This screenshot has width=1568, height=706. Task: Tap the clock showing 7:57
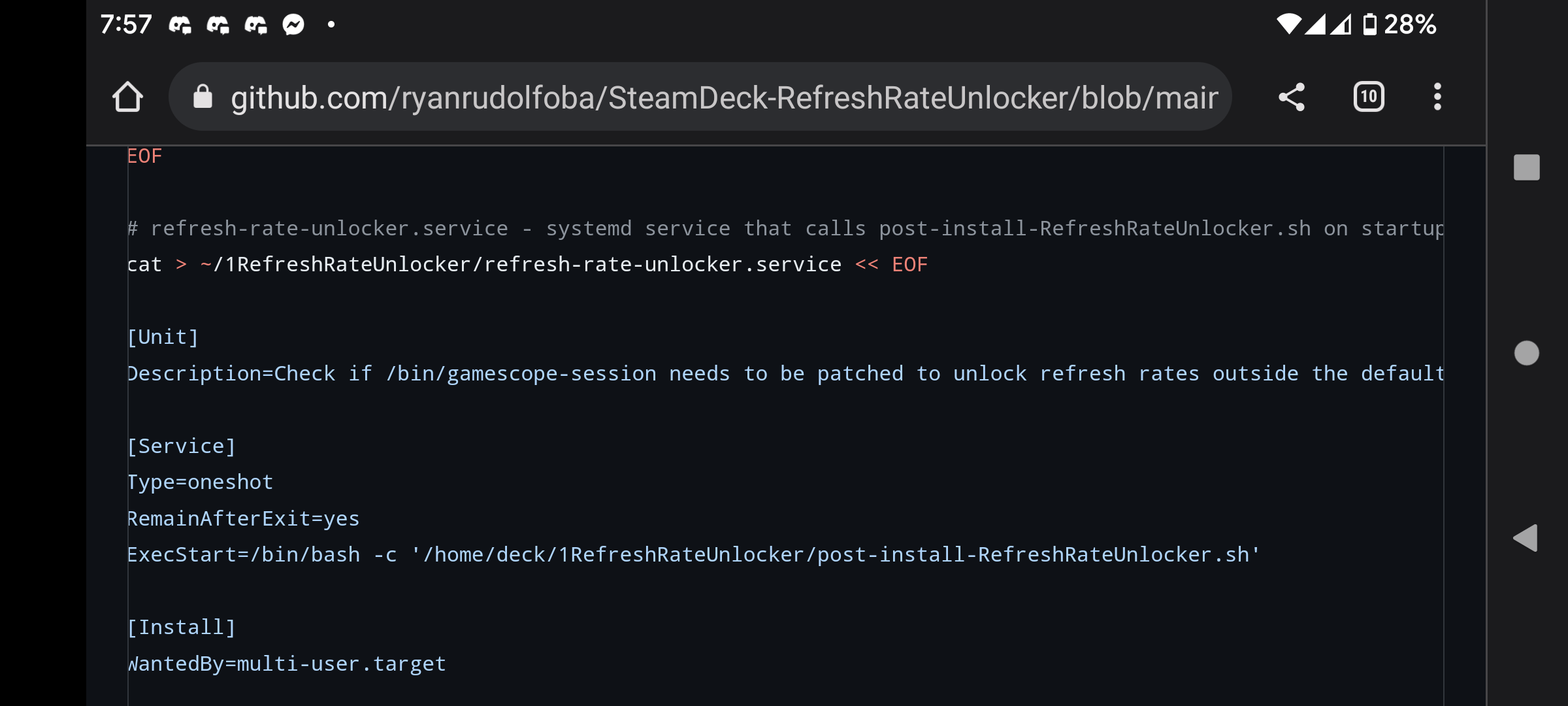126,24
